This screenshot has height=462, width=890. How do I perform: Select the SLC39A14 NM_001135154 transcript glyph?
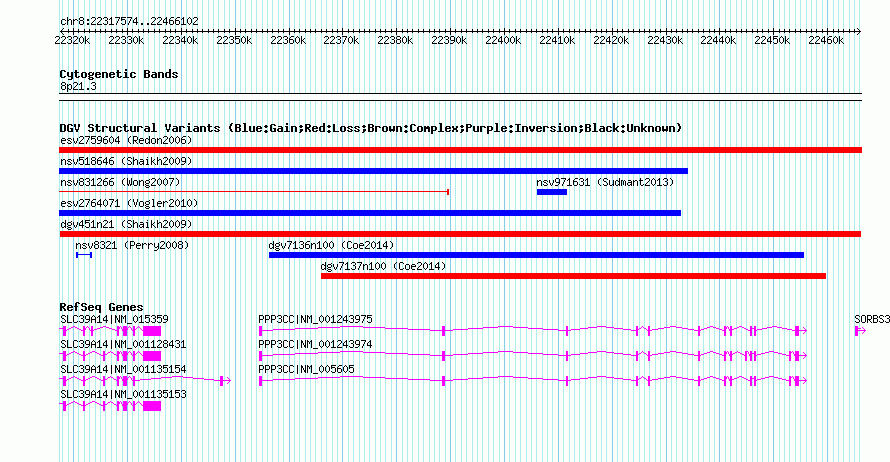point(145,381)
